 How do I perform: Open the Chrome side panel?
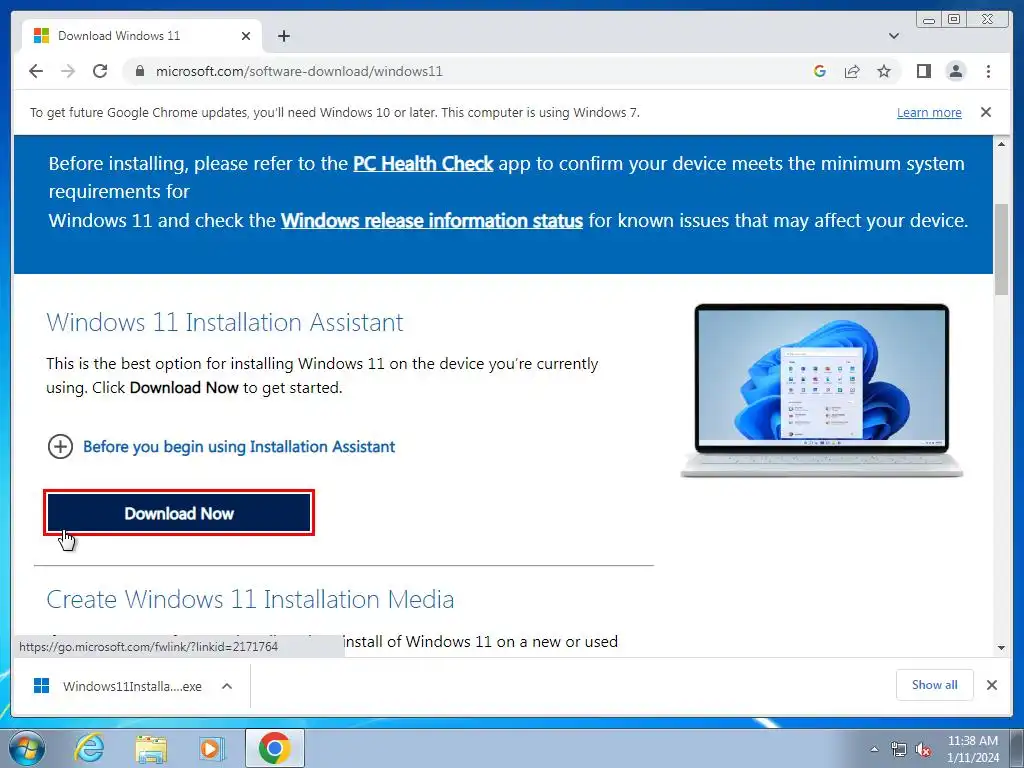coord(923,71)
